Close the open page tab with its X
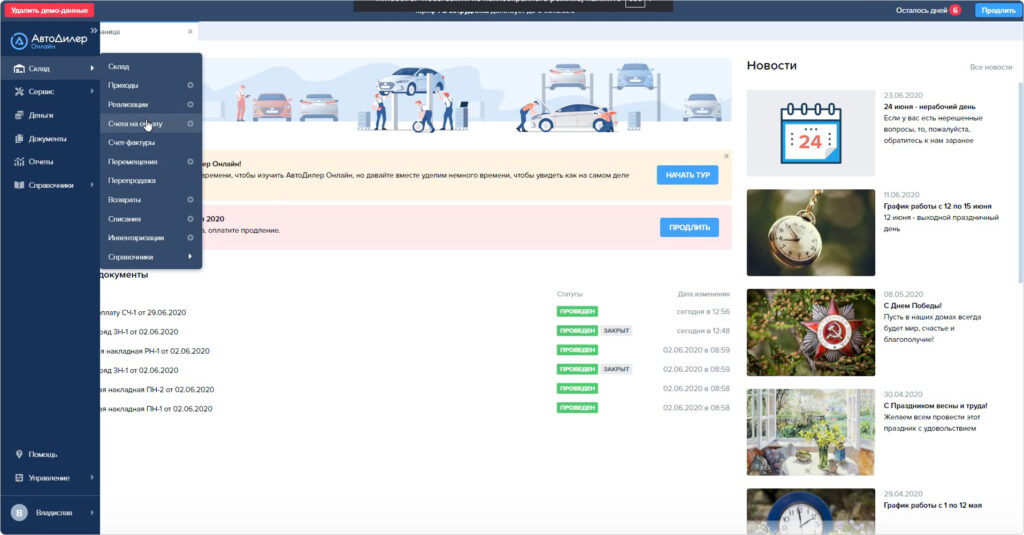Screen dimensions: 1024x535 click(x=190, y=31)
